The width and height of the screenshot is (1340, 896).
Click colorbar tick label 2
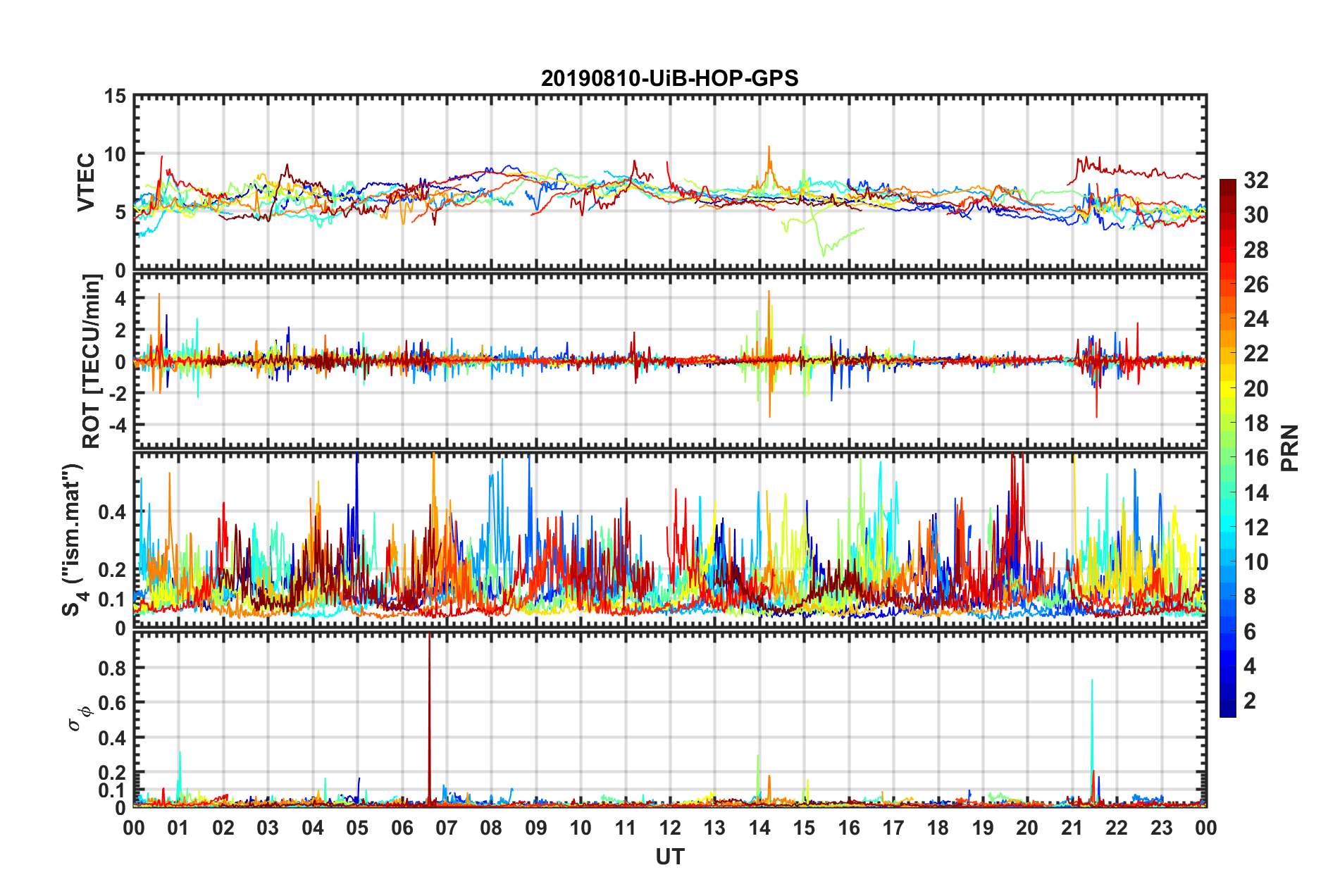tap(1250, 701)
